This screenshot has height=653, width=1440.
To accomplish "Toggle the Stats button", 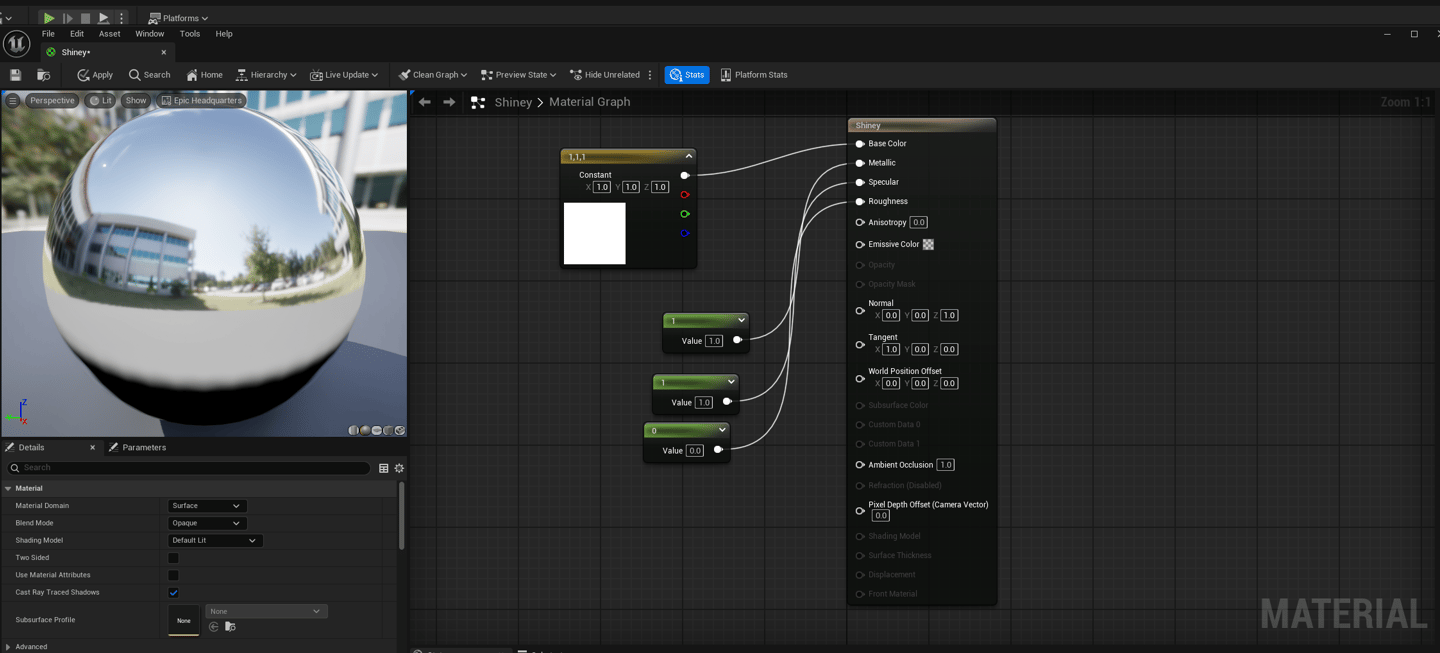I will click(x=687, y=75).
